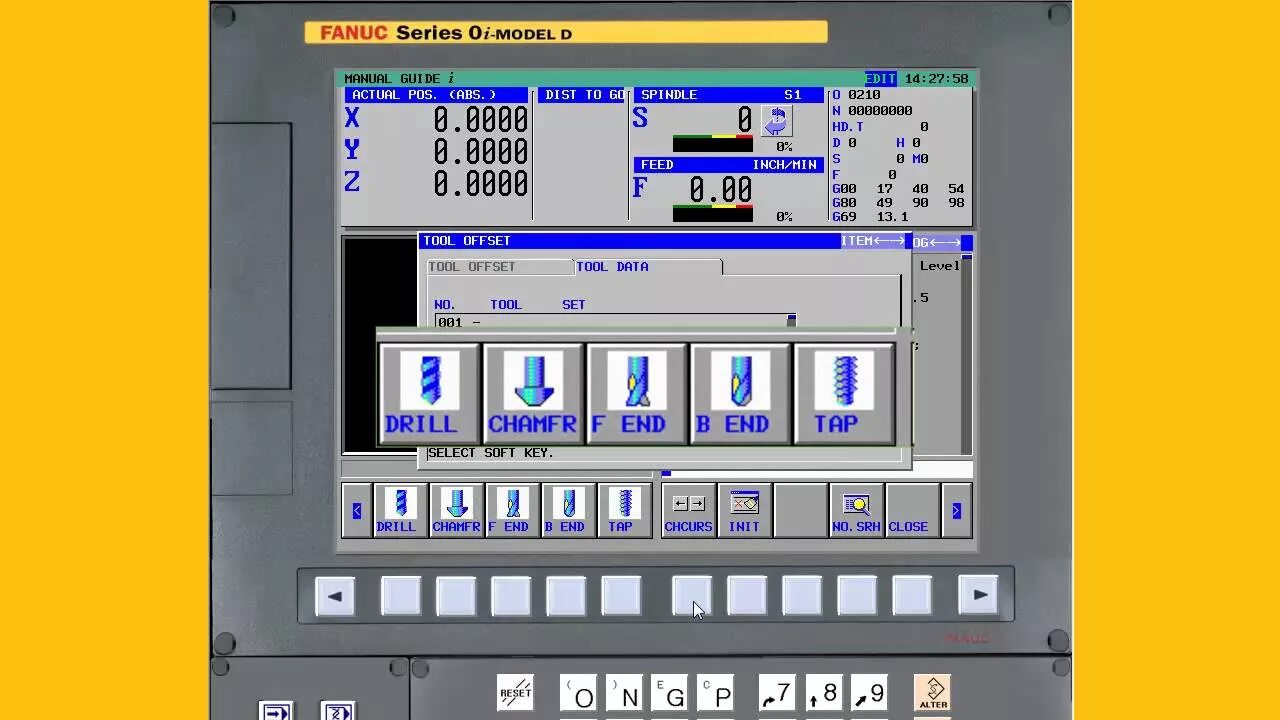This screenshot has height=720, width=1280.
Task: Pick the large F END tool icon in popup
Action: click(637, 394)
